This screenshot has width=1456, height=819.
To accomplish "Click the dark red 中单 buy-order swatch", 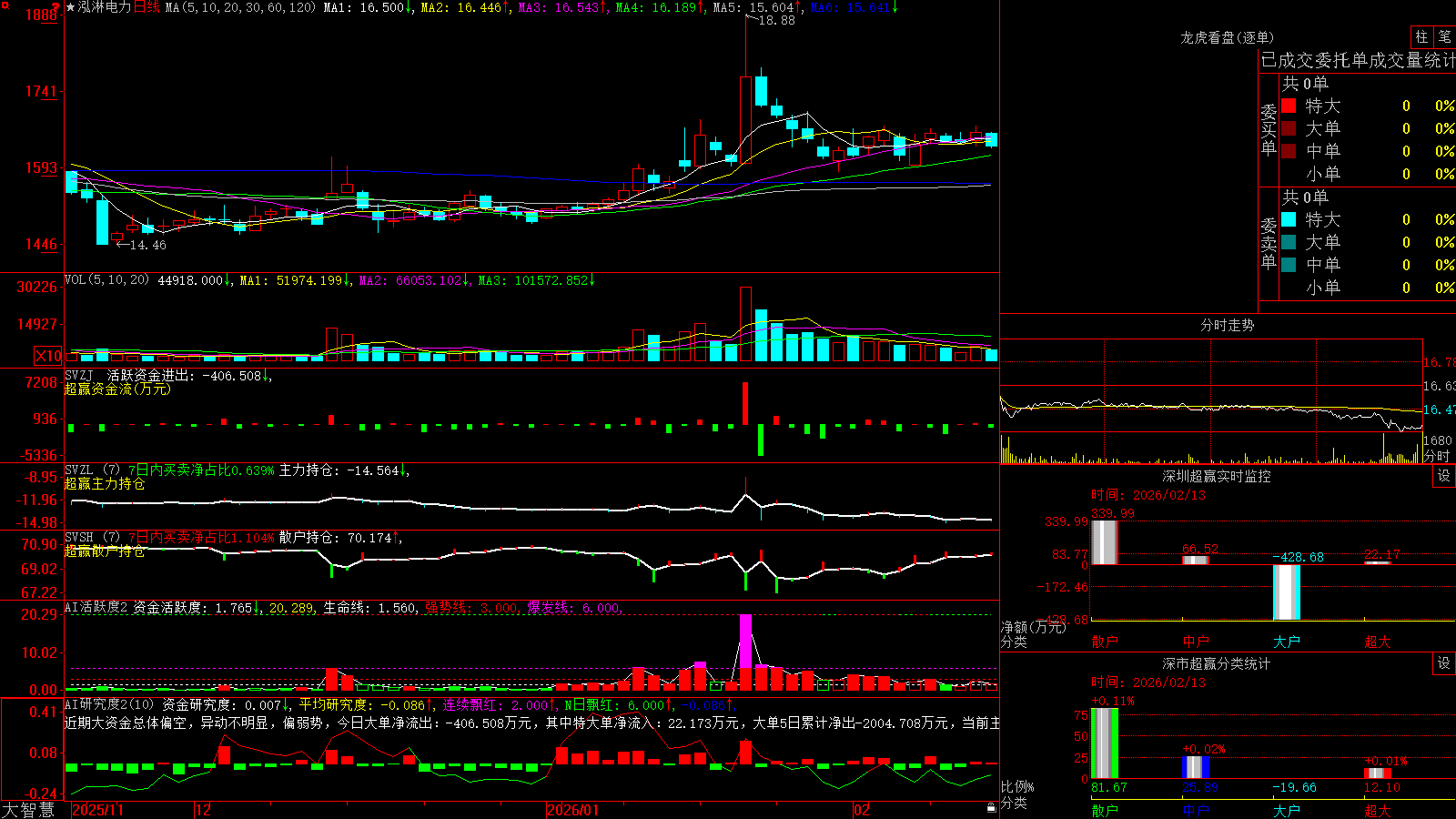I will pos(1289,151).
